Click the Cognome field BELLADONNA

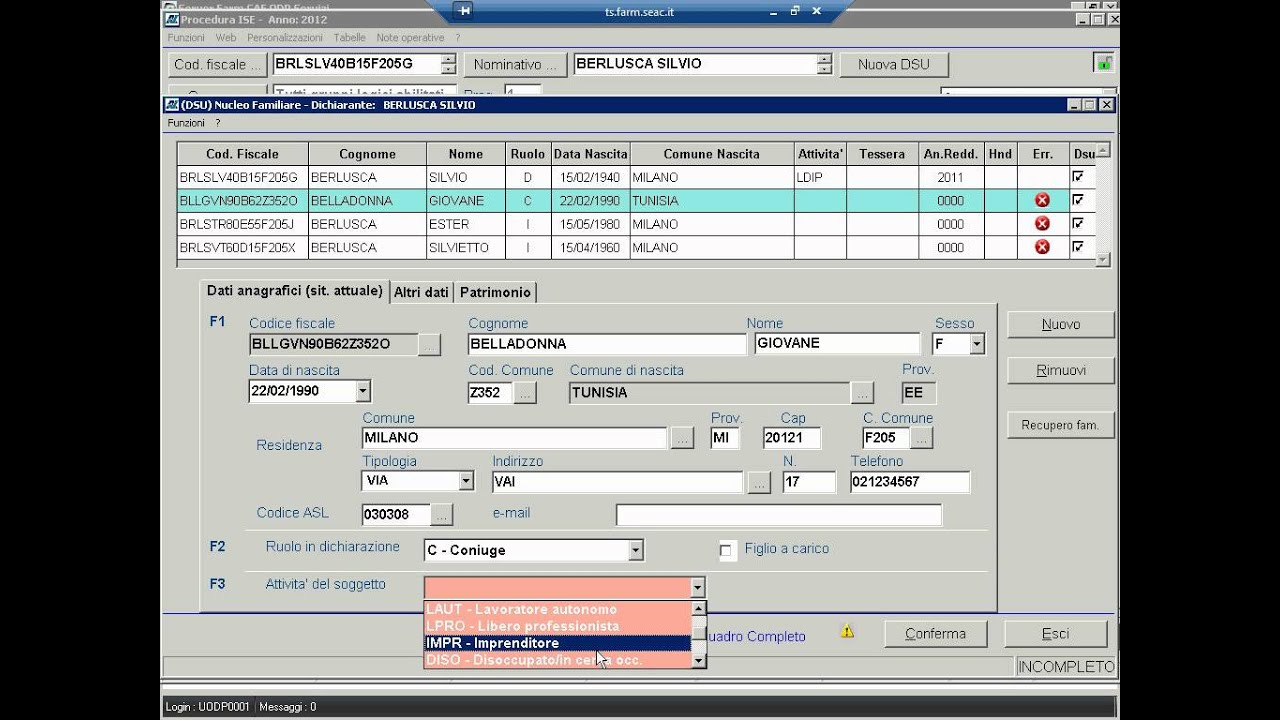coord(607,344)
